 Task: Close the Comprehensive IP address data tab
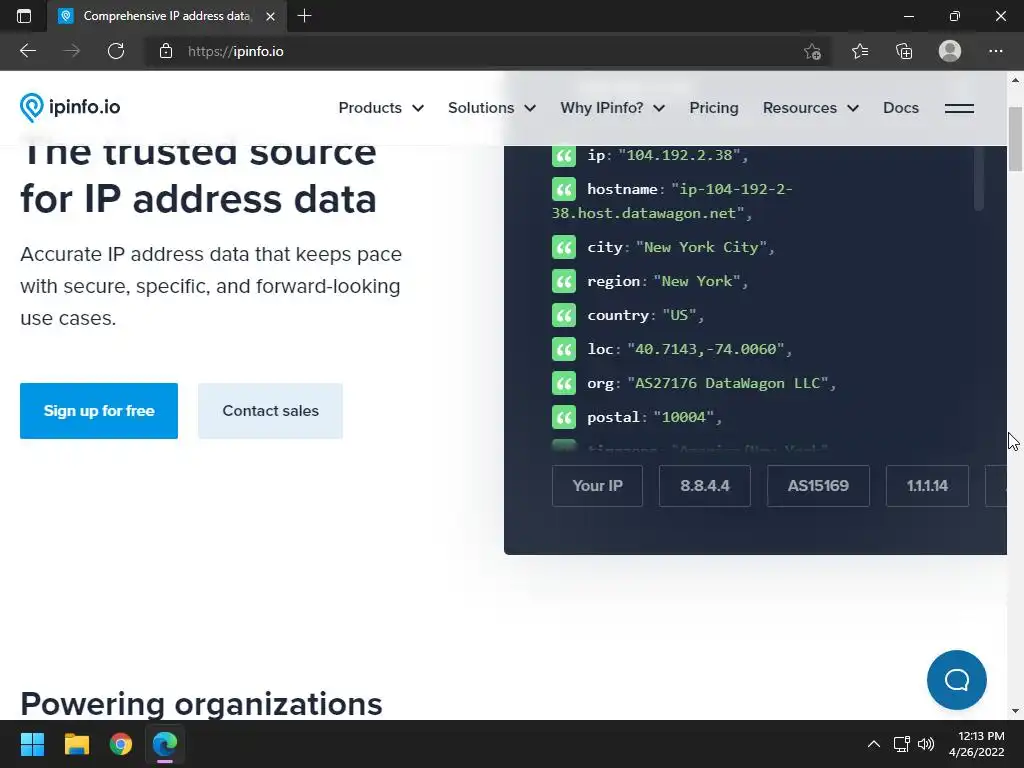pyautogui.click(x=270, y=16)
